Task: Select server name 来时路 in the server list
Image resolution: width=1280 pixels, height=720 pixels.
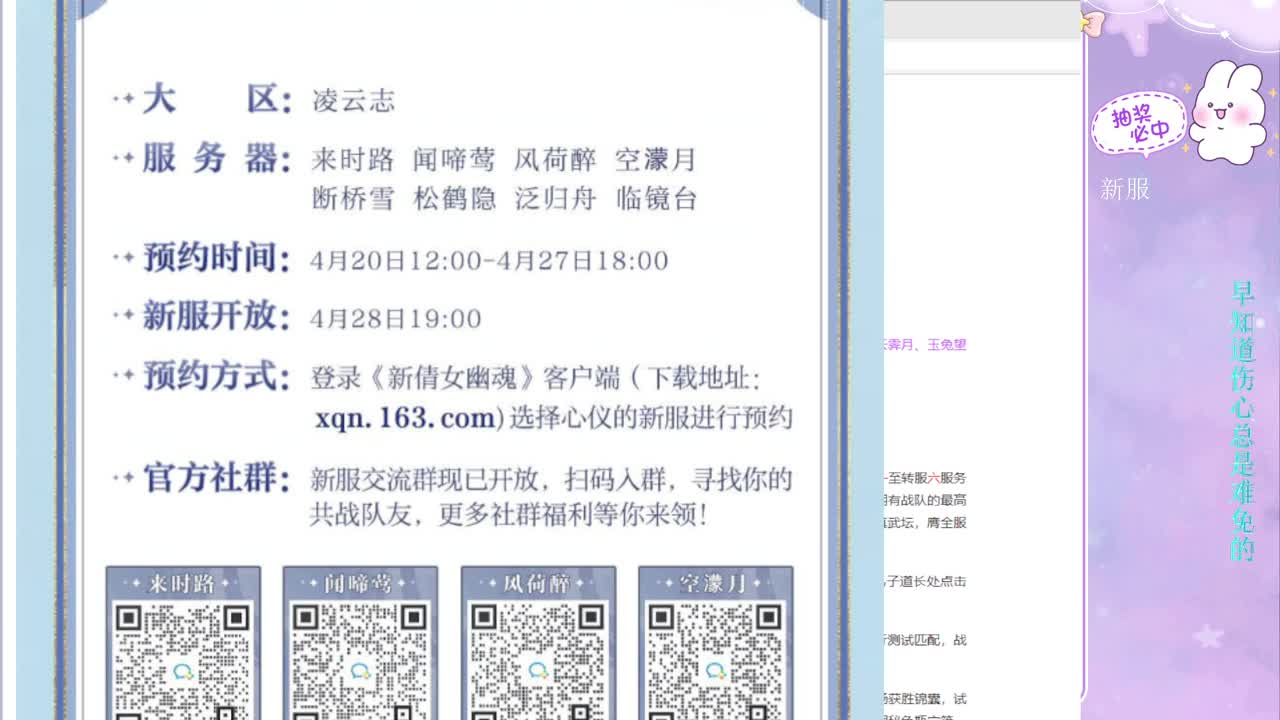Action: pos(352,160)
